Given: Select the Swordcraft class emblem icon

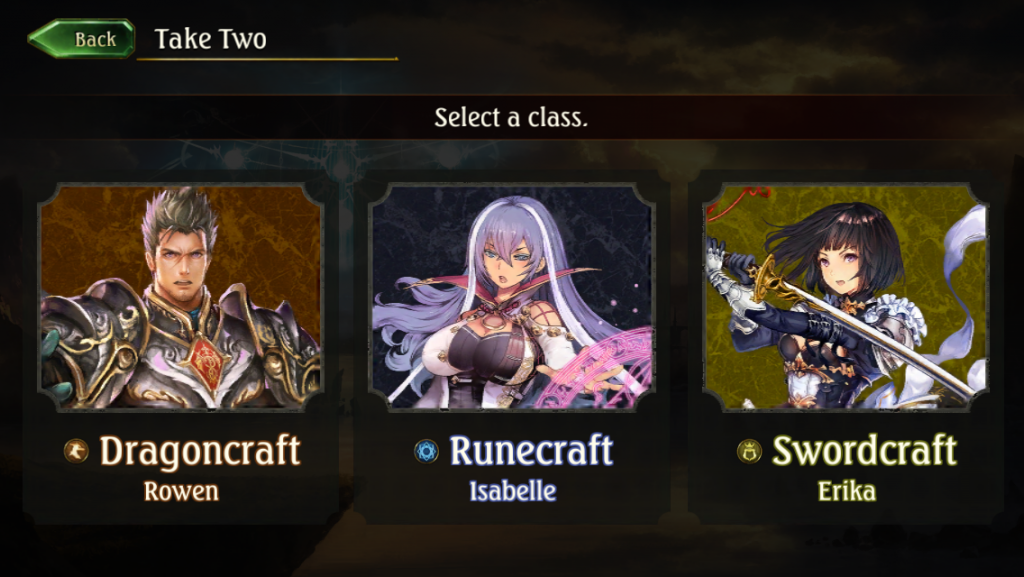Looking at the screenshot, I should (x=749, y=451).
